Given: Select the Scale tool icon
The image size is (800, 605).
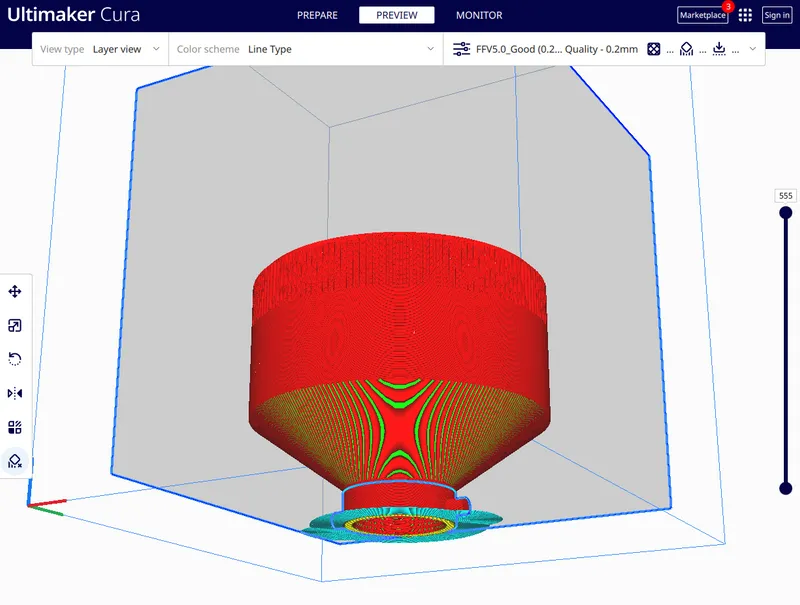Looking at the screenshot, I should pyautogui.click(x=15, y=325).
